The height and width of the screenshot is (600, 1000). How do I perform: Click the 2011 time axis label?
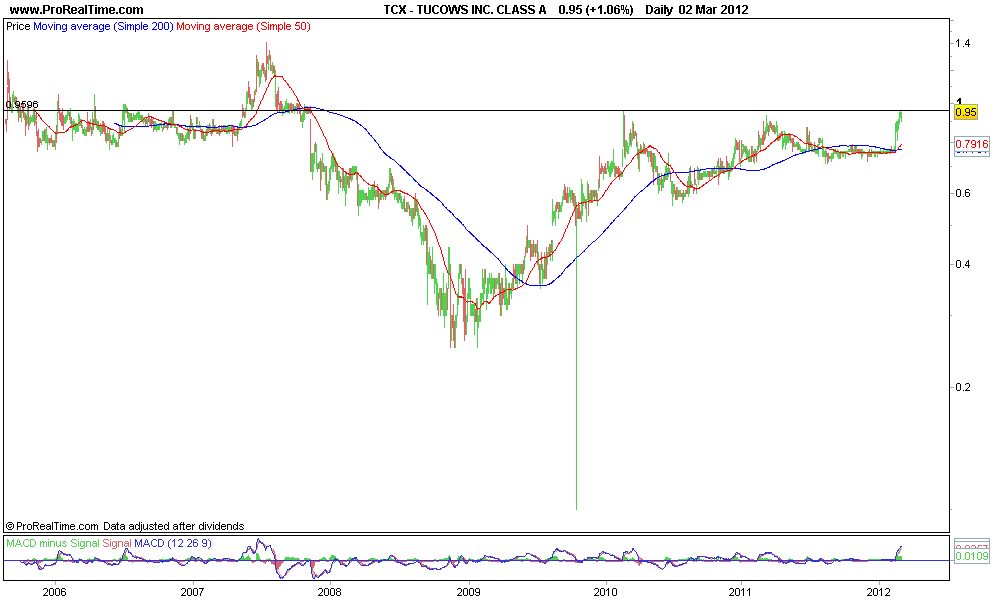(x=742, y=592)
